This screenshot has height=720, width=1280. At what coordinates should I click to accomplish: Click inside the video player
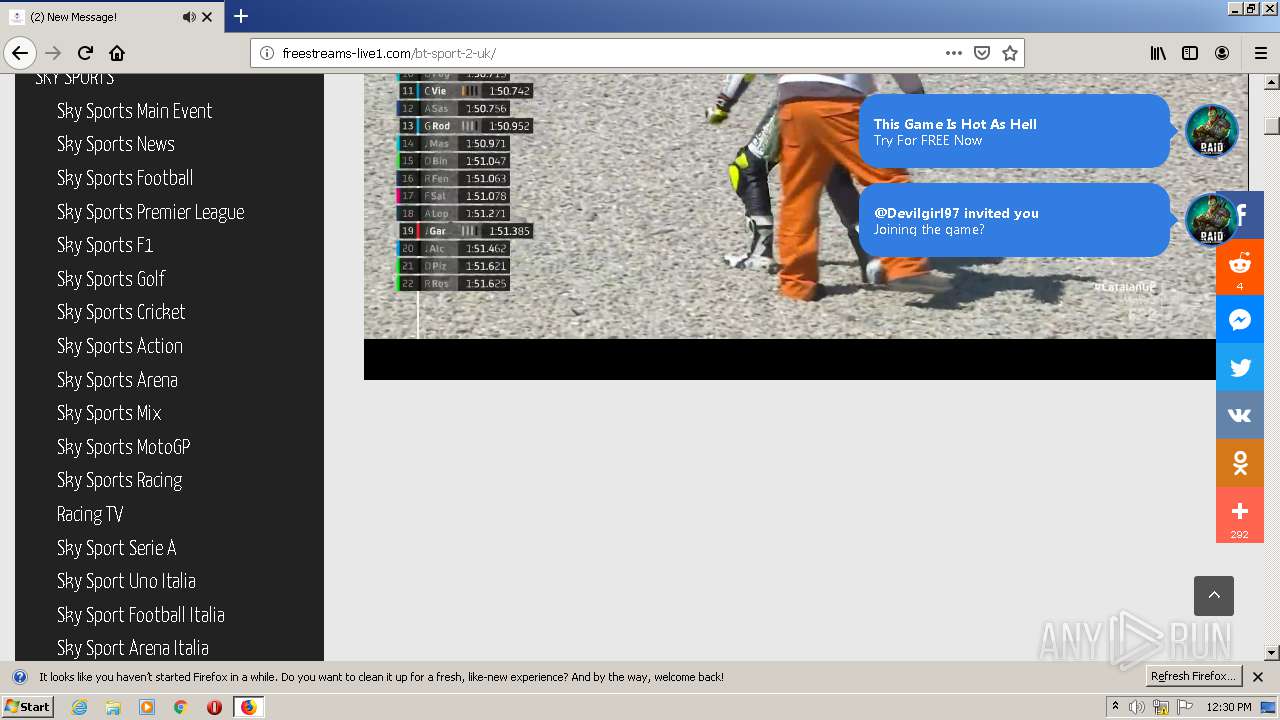tap(790, 226)
